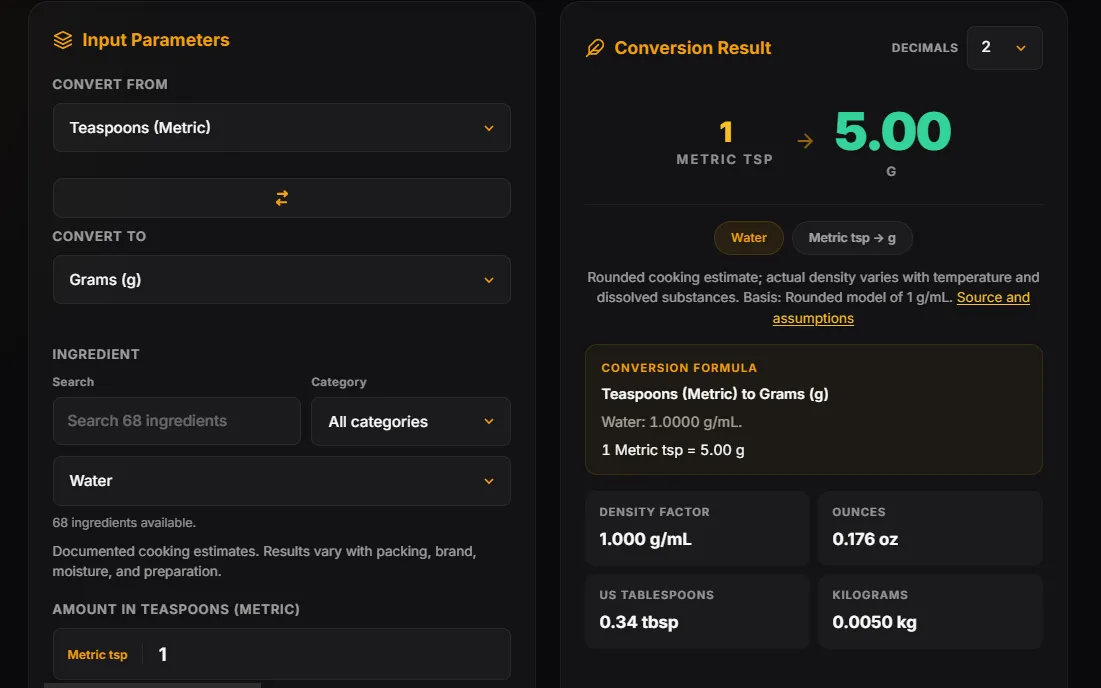The image size is (1101, 688).
Task: Click the Rounded cooking estimate description text
Action: pyautogui.click(x=813, y=298)
